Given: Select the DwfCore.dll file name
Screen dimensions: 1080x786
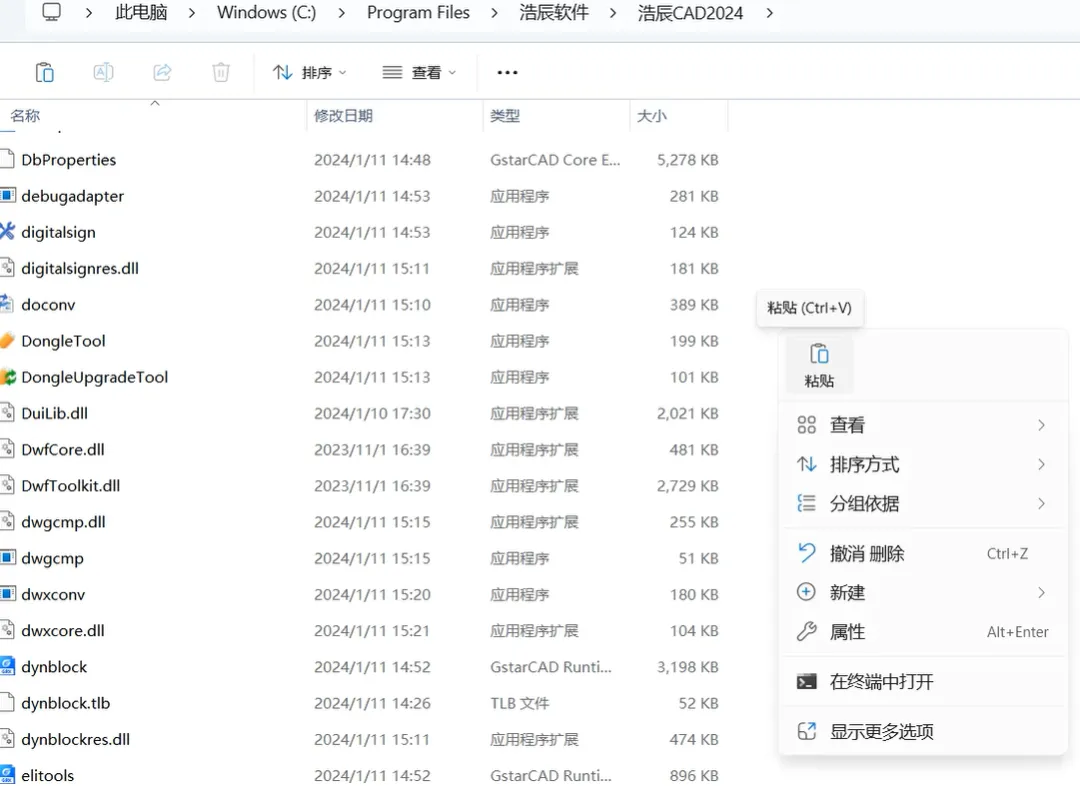Looking at the screenshot, I should point(63,449).
